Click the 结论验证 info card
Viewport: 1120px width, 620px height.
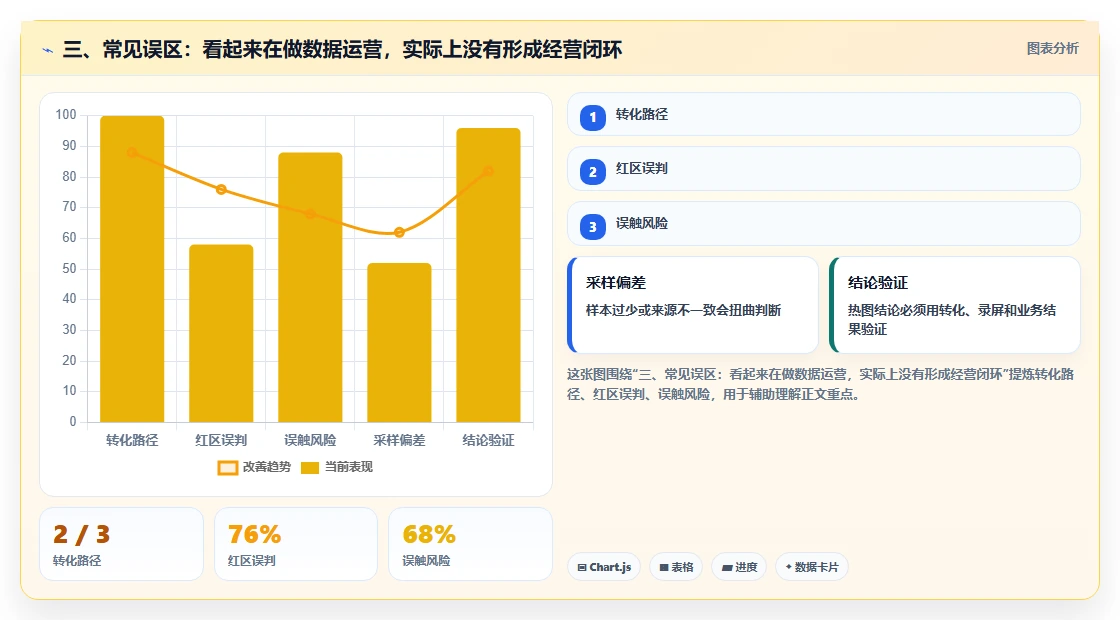pos(955,305)
